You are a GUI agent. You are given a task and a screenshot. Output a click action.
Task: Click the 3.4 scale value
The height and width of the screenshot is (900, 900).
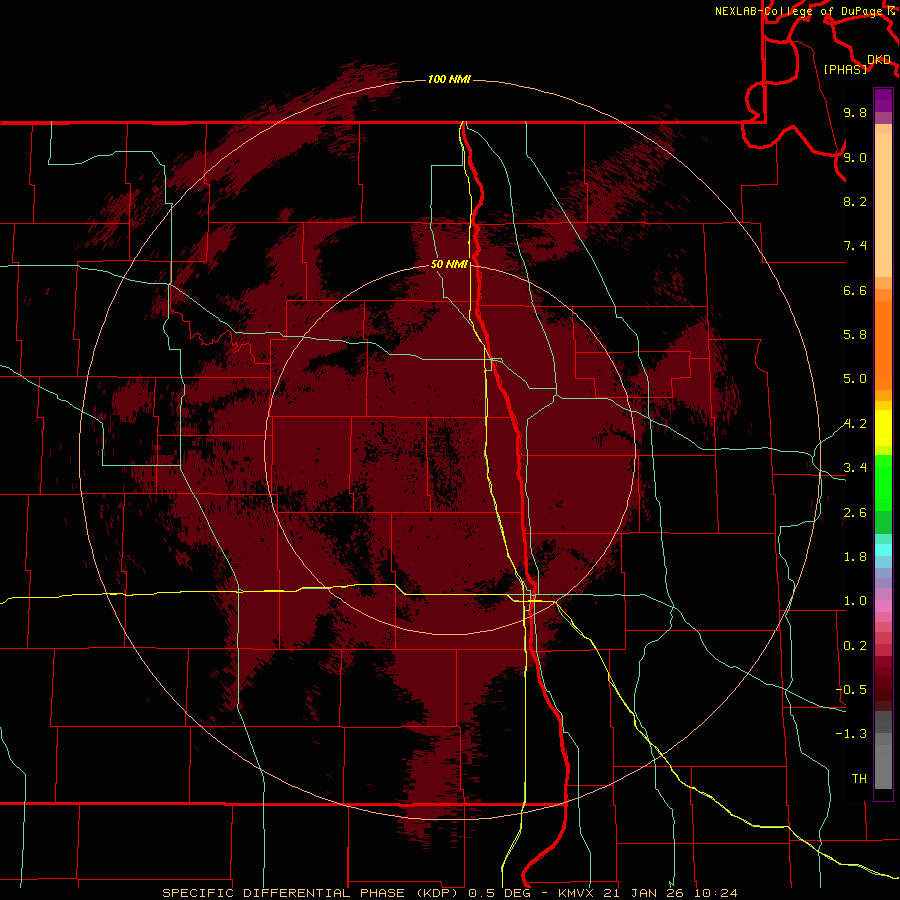pyautogui.click(x=855, y=468)
